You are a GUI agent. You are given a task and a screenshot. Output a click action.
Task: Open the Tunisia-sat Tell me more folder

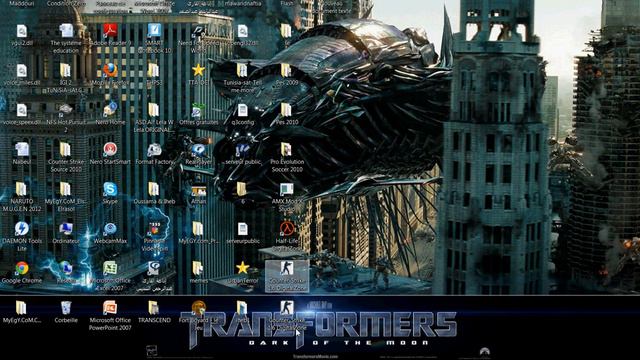(x=242, y=71)
